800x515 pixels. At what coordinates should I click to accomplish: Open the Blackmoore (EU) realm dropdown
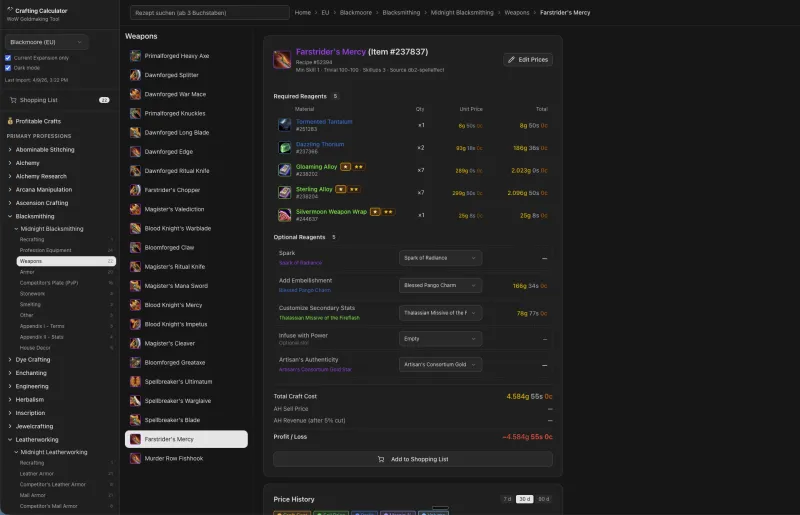46,42
